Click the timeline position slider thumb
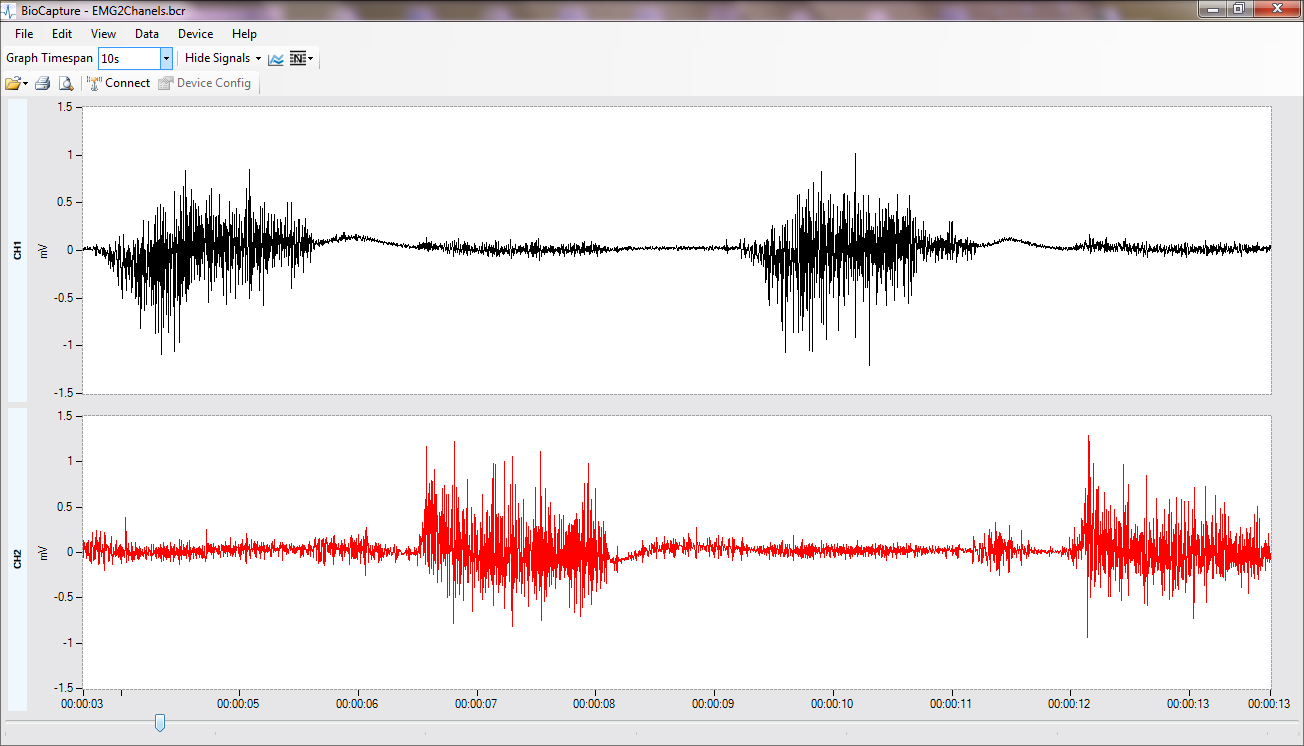Screen dimensions: 1304x746 click(159, 722)
